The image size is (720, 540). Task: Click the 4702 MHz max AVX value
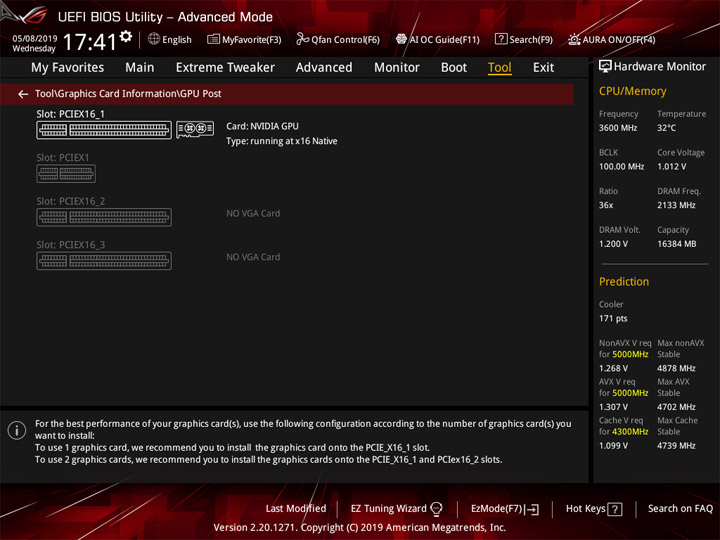pyautogui.click(x=676, y=407)
